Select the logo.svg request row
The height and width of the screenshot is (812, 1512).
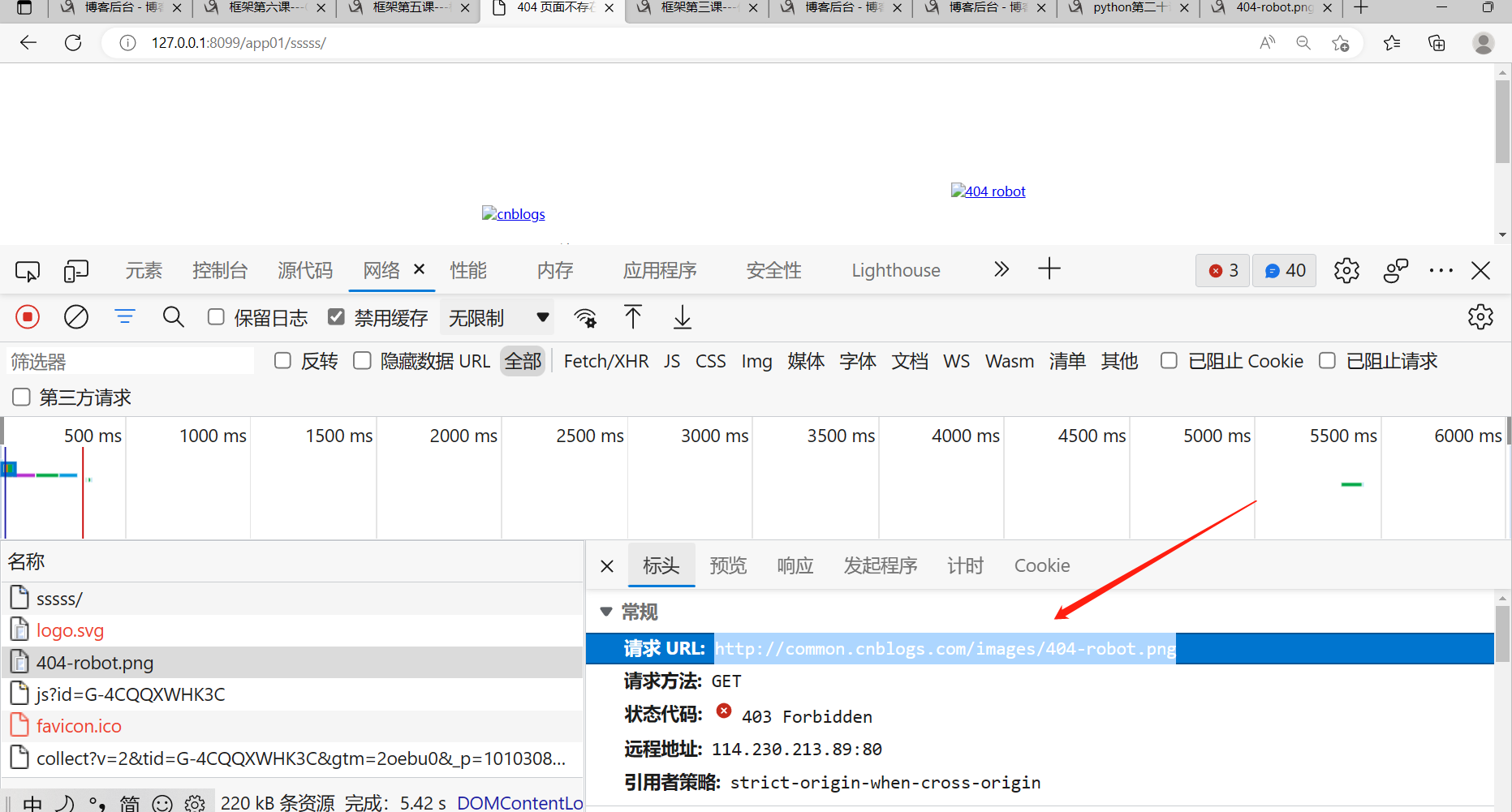(x=292, y=630)
